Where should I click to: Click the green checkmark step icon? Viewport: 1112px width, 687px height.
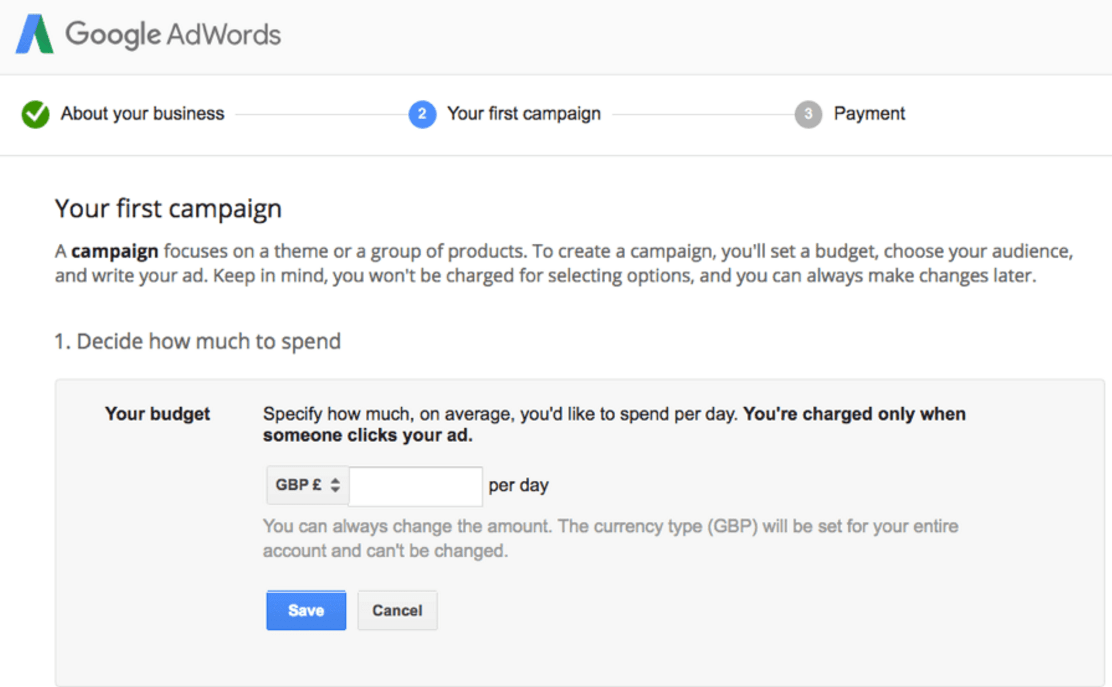(36, 115)
